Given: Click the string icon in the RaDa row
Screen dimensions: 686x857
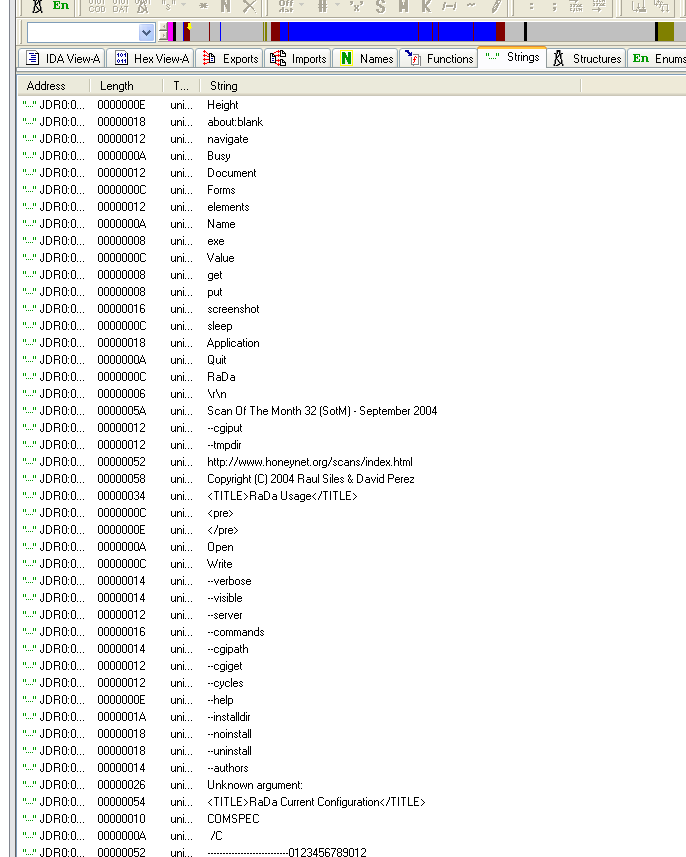Looking at the screenshot, I should [x=30, y=377].
